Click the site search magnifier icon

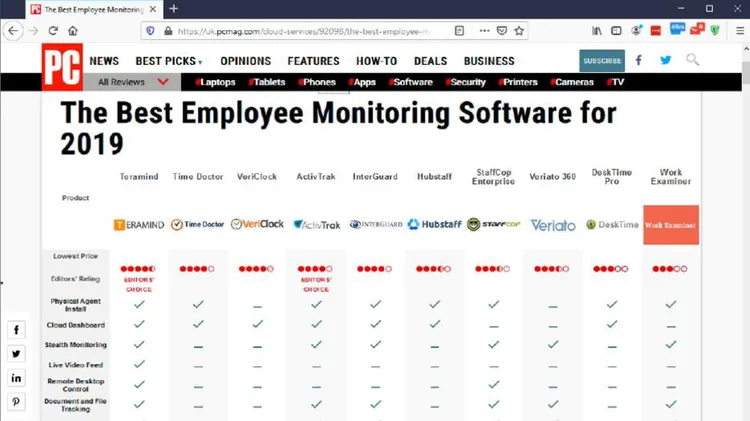(x=692, y=60)
